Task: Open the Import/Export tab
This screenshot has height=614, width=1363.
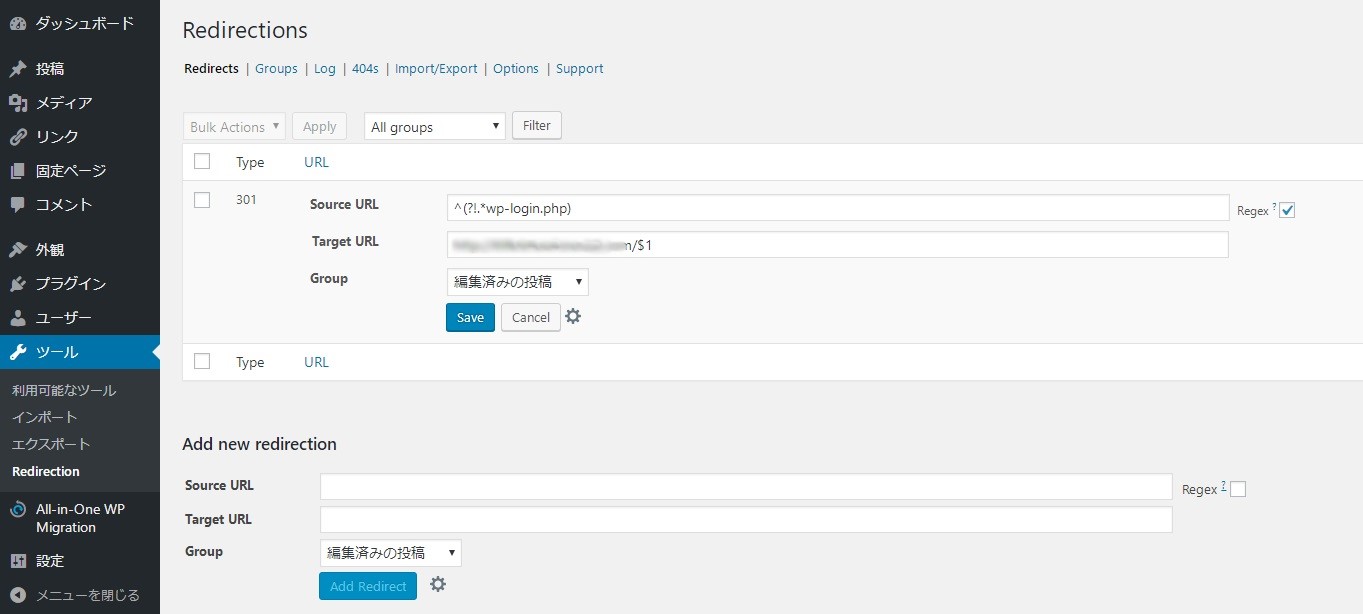Action: [436, 69]
